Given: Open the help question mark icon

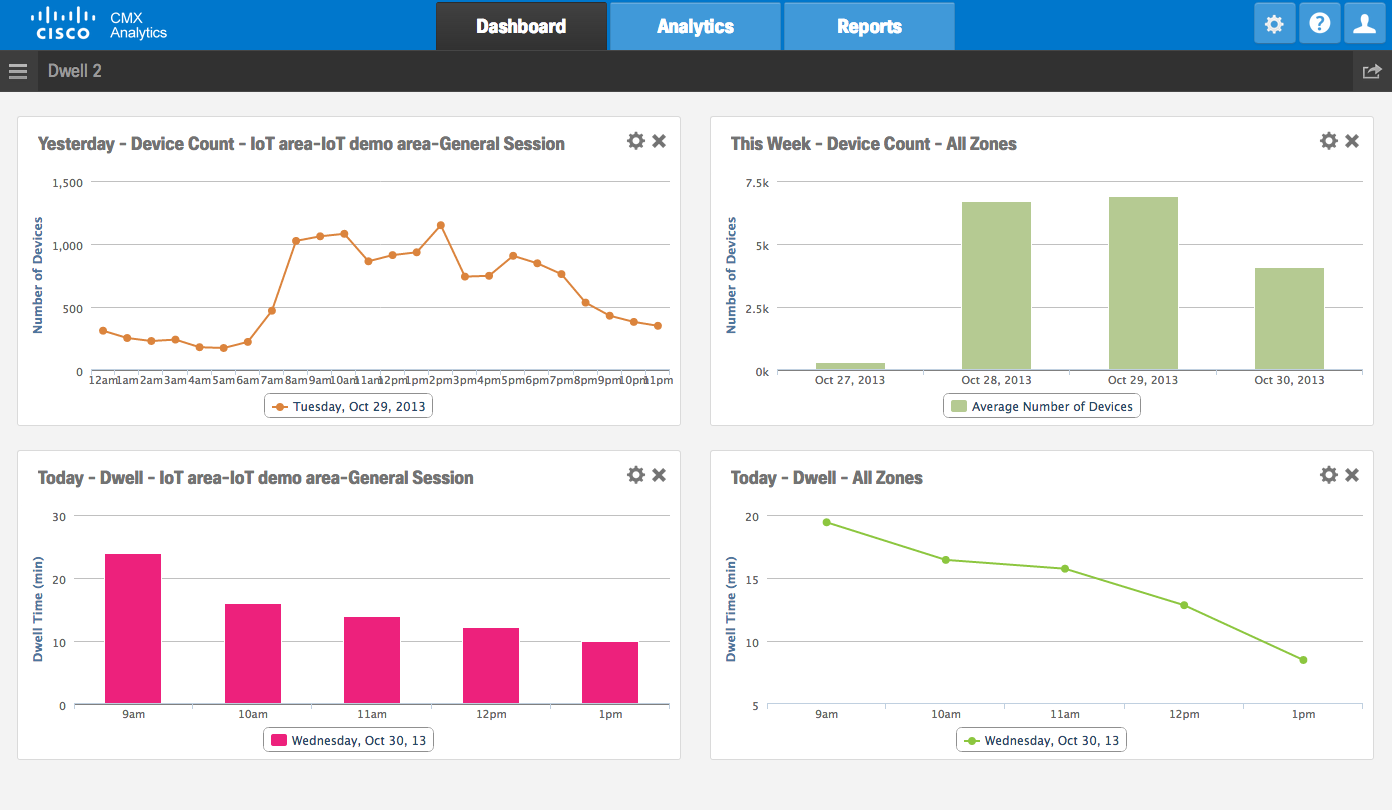Looking at the screenshot, I should pos(1319,24).
